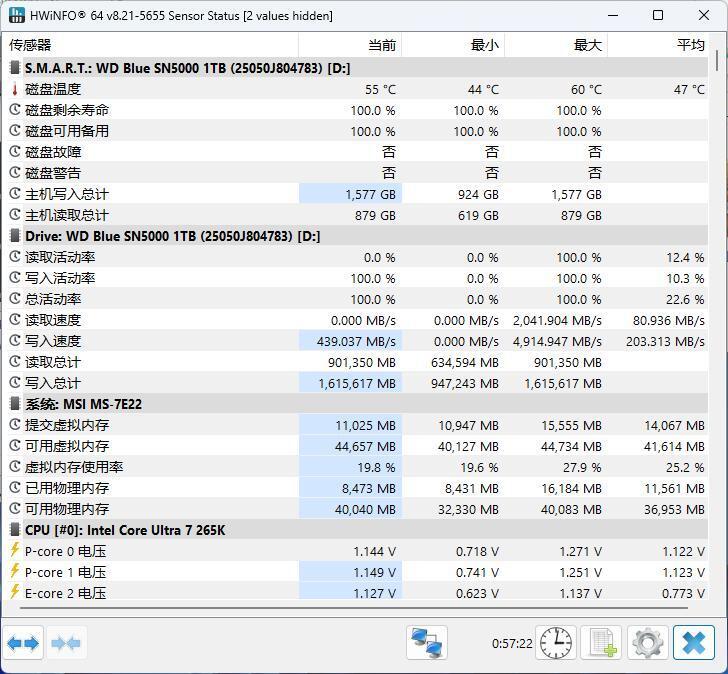Viewport: 728px width, 674px height.
Task: Select the 读取速度 row label
Action: pos(53,320)
